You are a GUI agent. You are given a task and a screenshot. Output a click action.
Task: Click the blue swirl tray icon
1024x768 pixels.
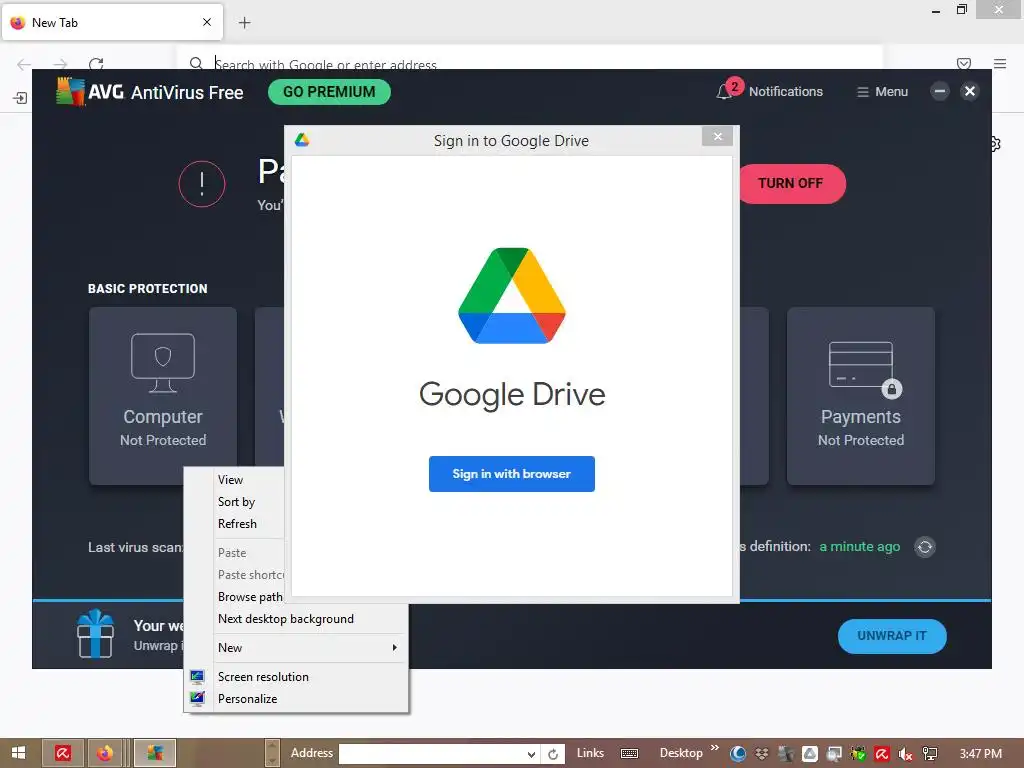pyautogui.click(x=738, y=754)
